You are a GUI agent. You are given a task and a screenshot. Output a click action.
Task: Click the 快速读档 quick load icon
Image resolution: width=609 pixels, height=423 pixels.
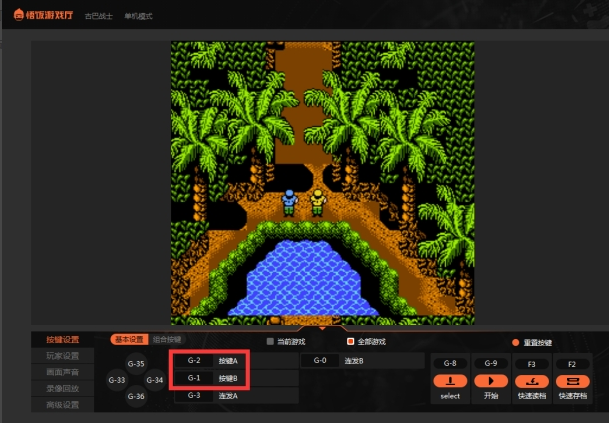point(532,381)
